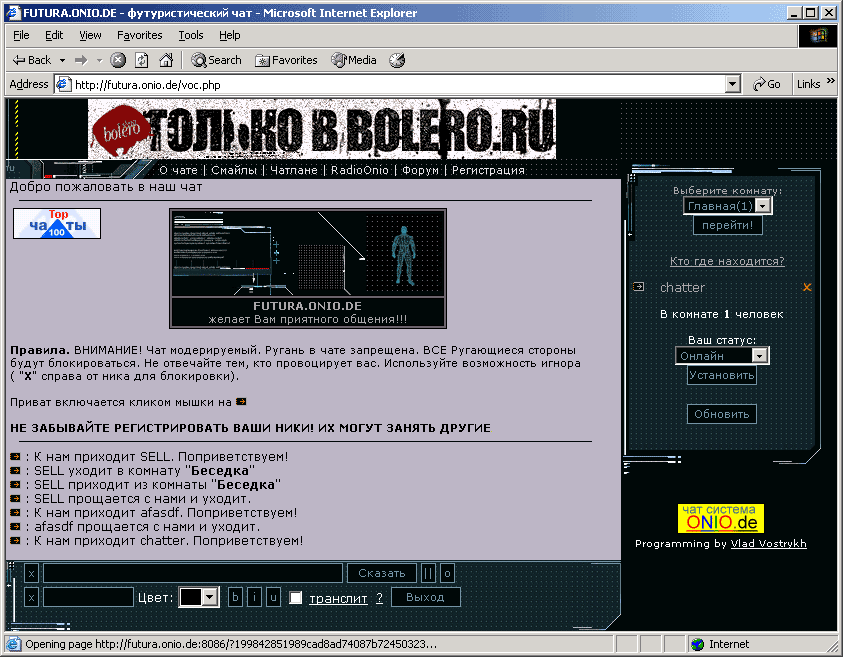
Task: Ignore user chatter with the orange X
Action: tap(807, 287)
